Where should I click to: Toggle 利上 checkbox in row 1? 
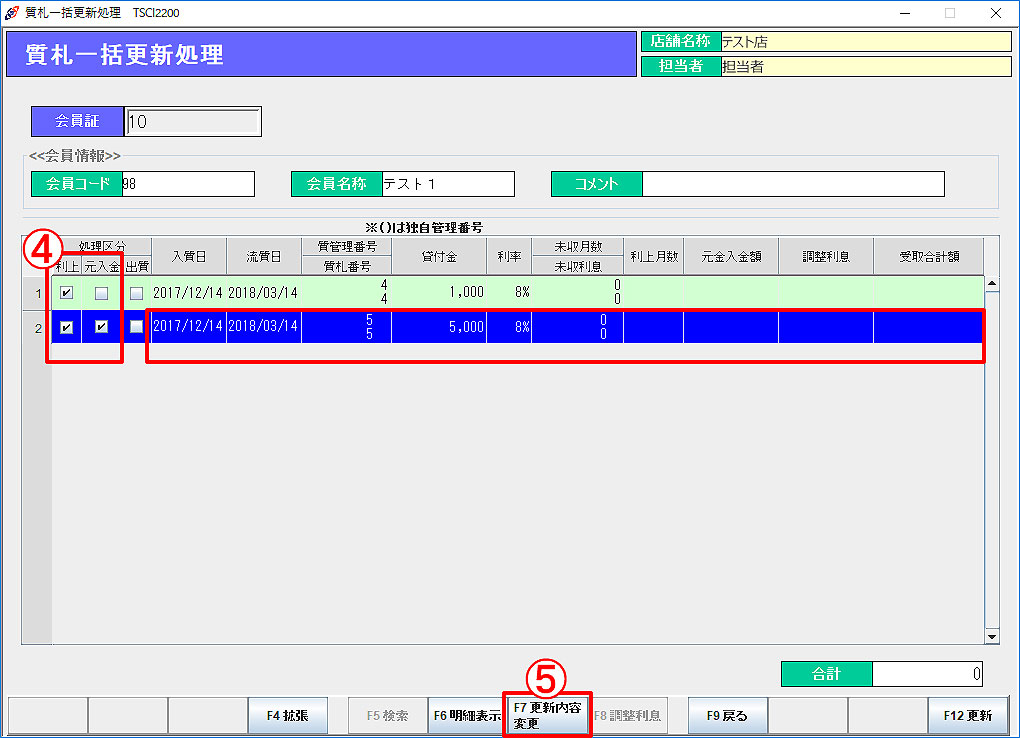pyautogui.click(x=66, y=293)
